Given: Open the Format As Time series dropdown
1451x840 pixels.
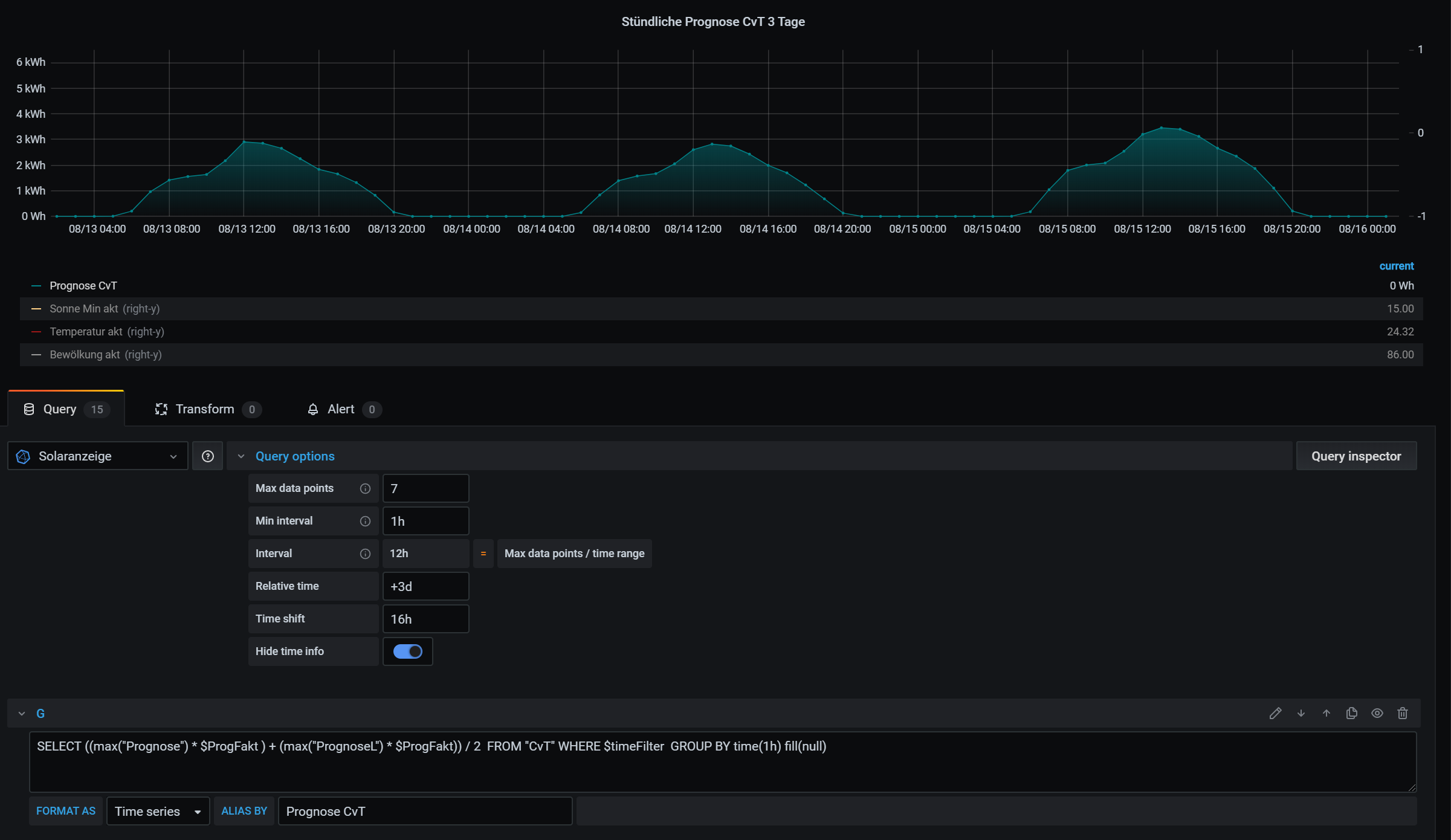Looking at the screenshot, I should [x=158, y=812].
